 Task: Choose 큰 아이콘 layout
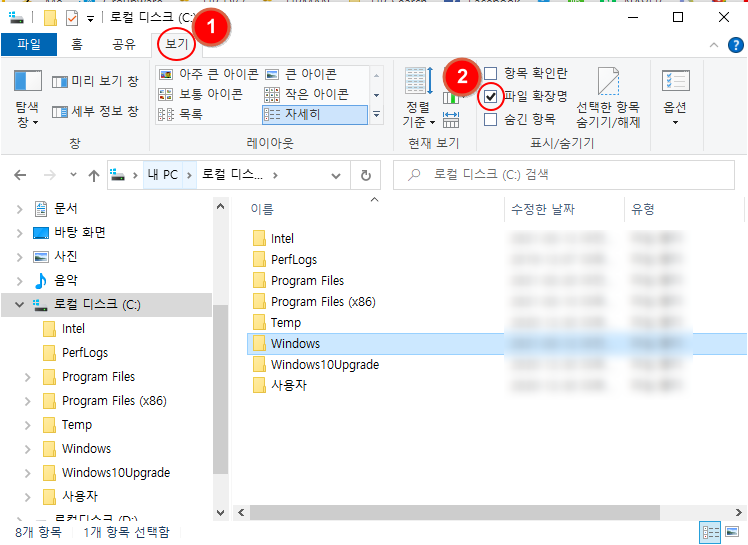[x=301, y=74]
